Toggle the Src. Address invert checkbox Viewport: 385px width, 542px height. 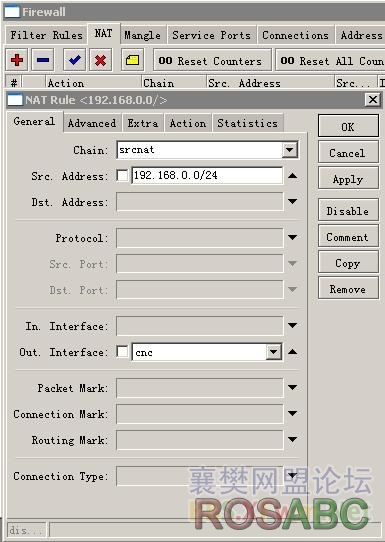pyautogui.click(x=122, y=175)
